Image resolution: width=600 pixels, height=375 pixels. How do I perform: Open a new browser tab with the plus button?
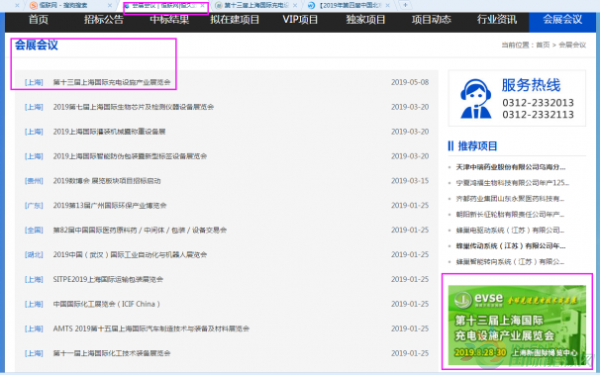click(x=405, y=5)
